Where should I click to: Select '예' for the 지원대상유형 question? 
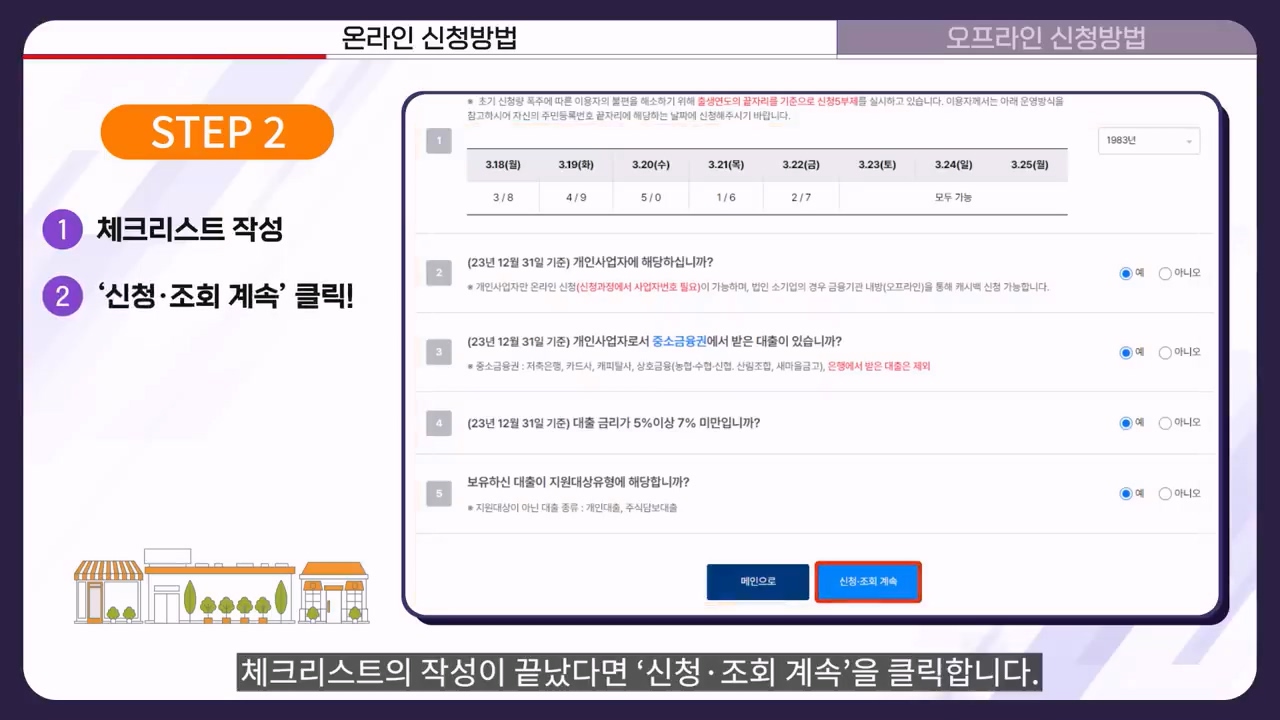[x=1125, y=492]
